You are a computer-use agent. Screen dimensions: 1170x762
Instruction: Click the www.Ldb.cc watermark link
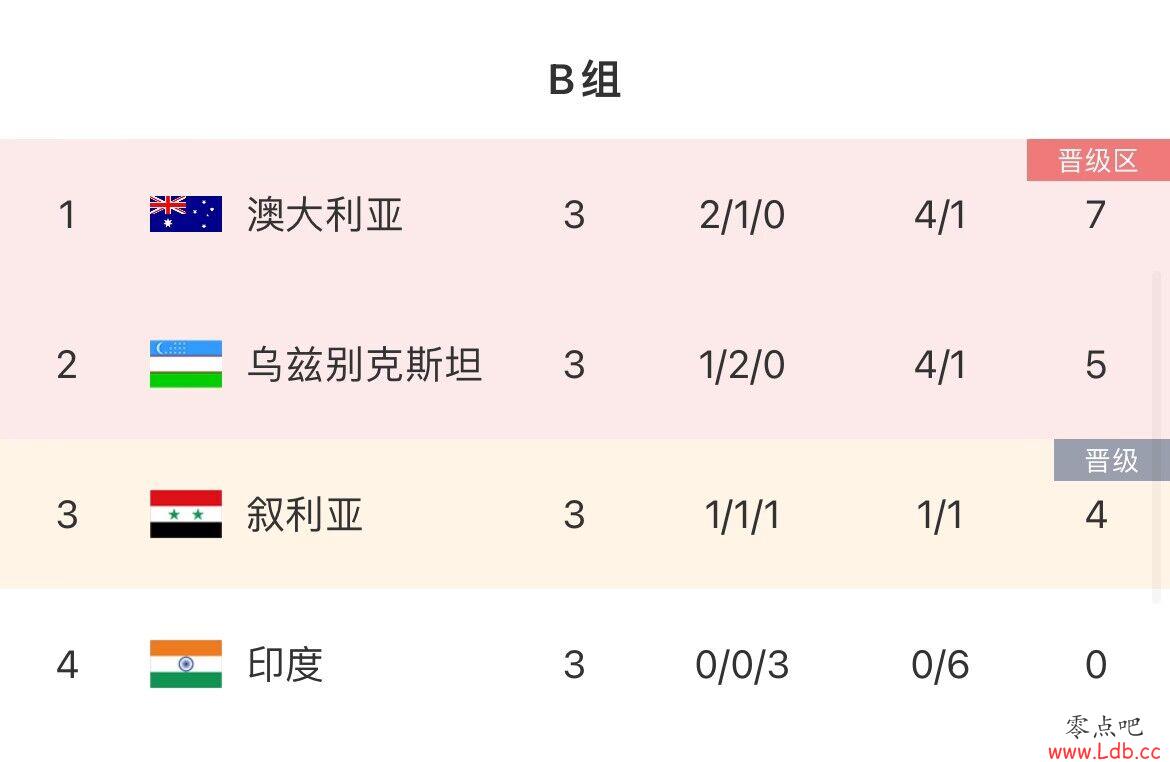click(1104, 750)
